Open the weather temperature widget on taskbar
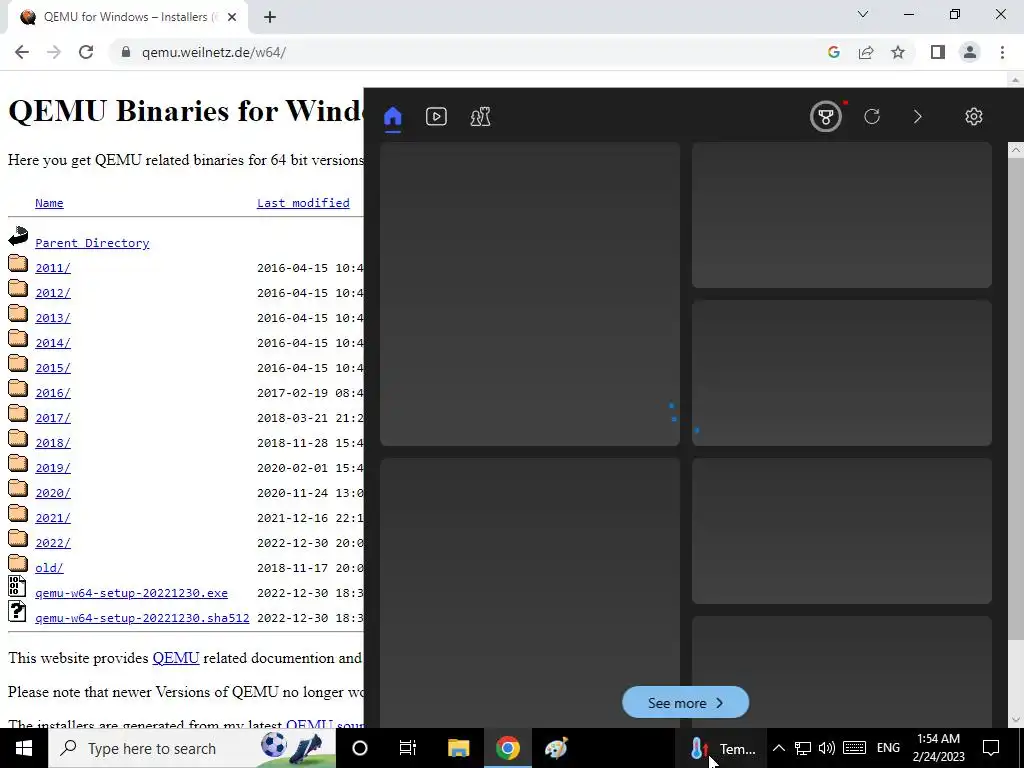1024x768 pixels. pos(722,748)
